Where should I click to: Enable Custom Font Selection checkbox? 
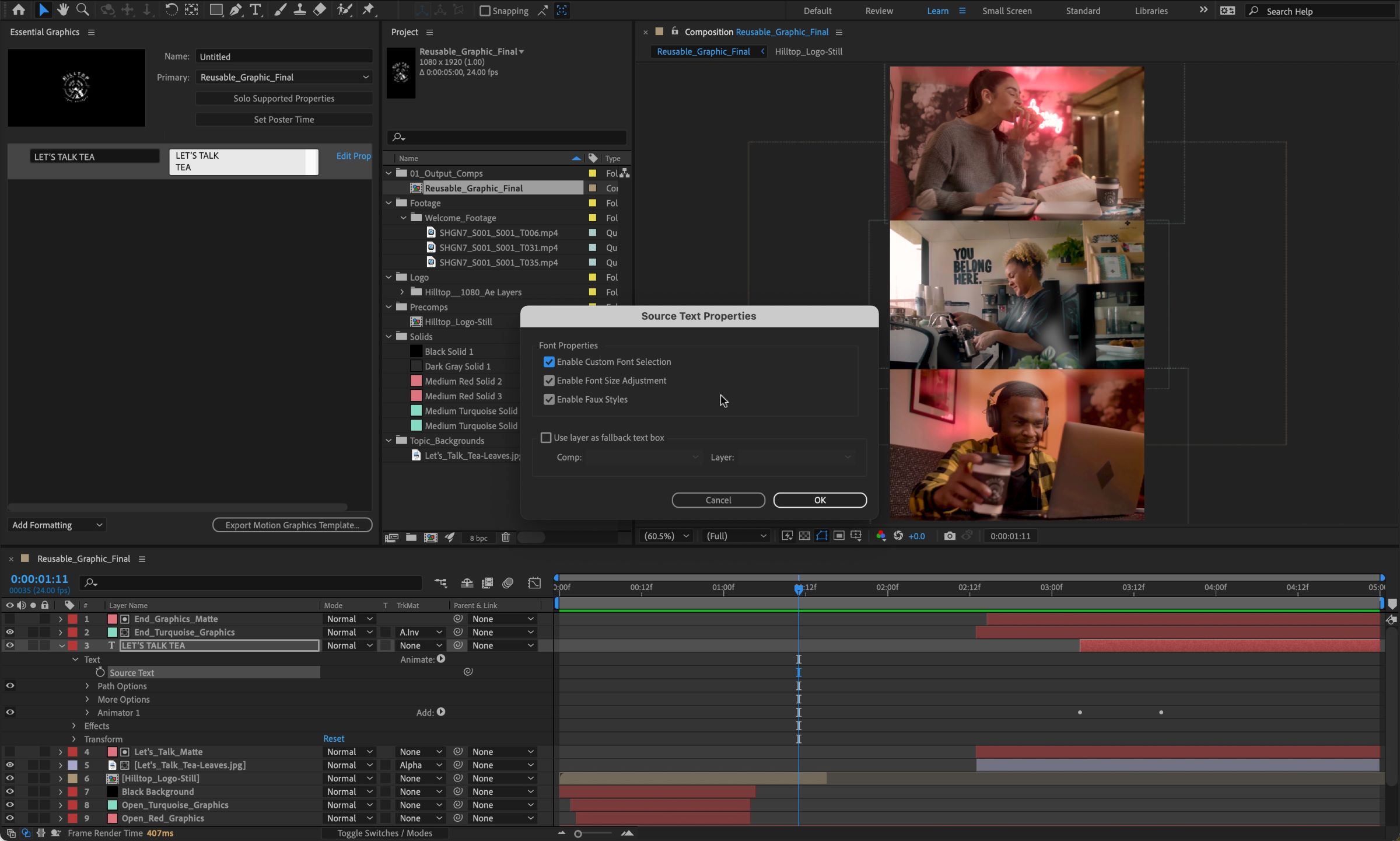[549, 361]
